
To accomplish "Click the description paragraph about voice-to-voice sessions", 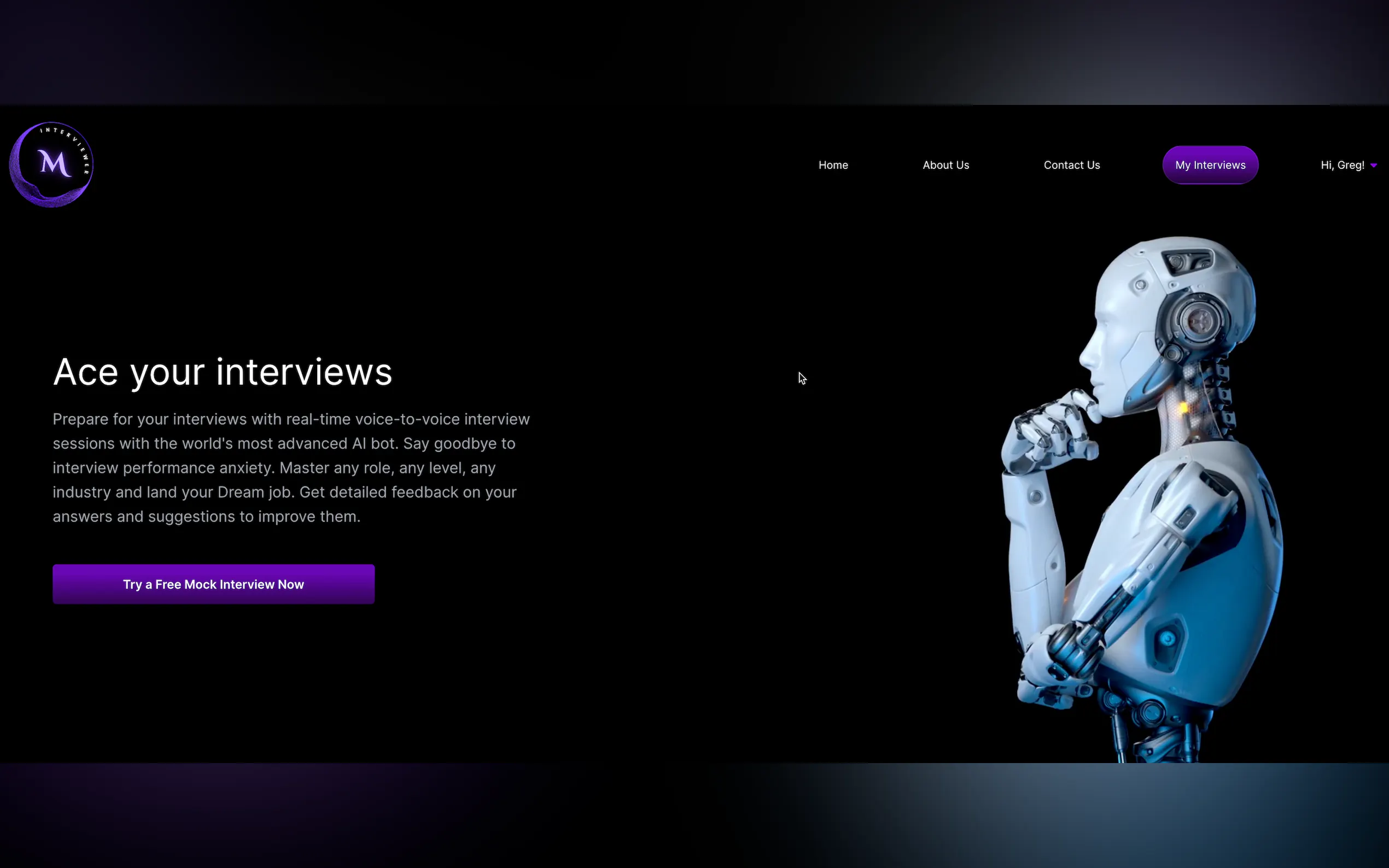I will click(x=291, y=467).
